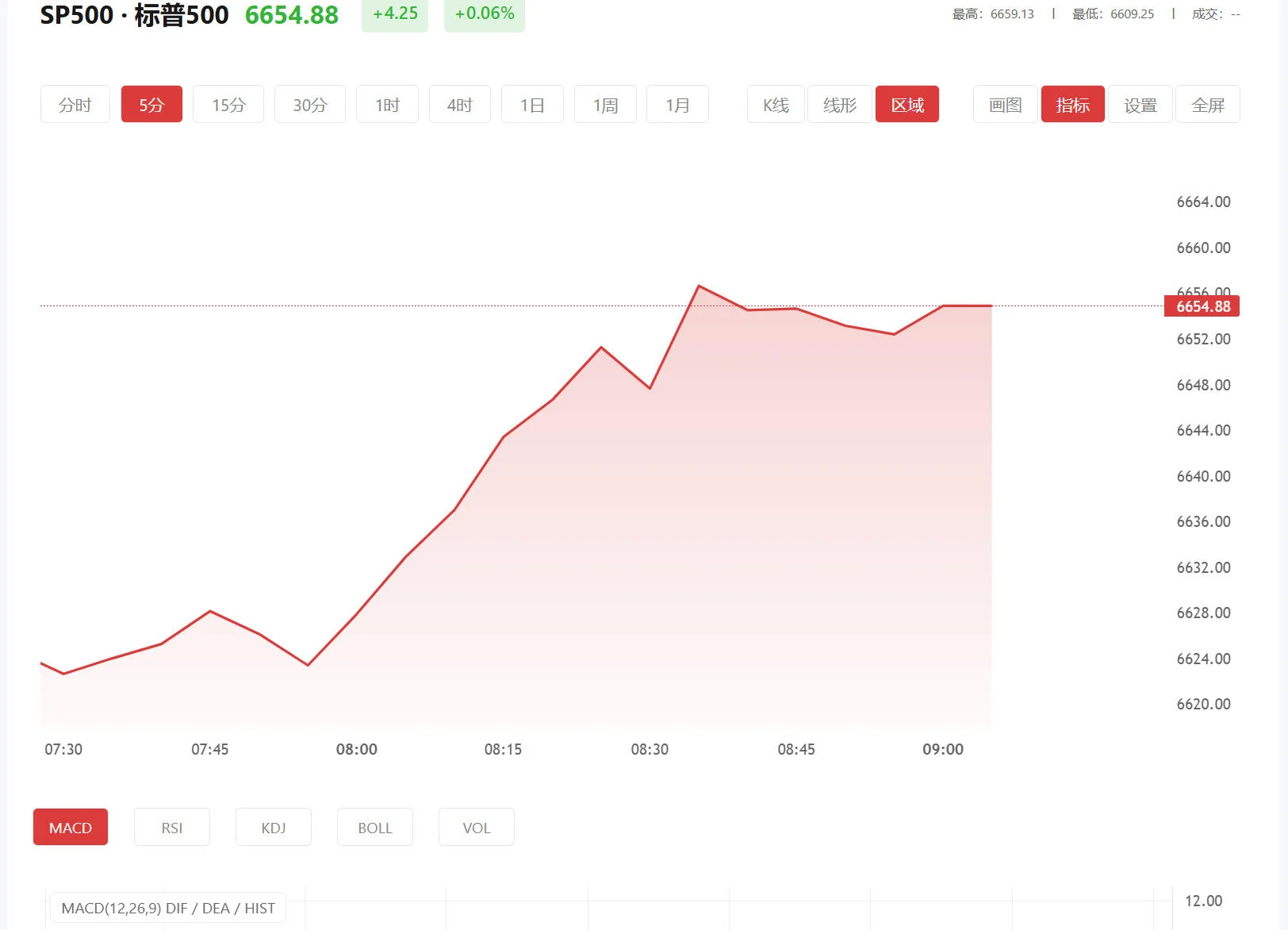Image resolution: width=1288 pixels, height=930 pixels.
Task: Open the 画图 drawing tools
Action: click(1004, 104)
